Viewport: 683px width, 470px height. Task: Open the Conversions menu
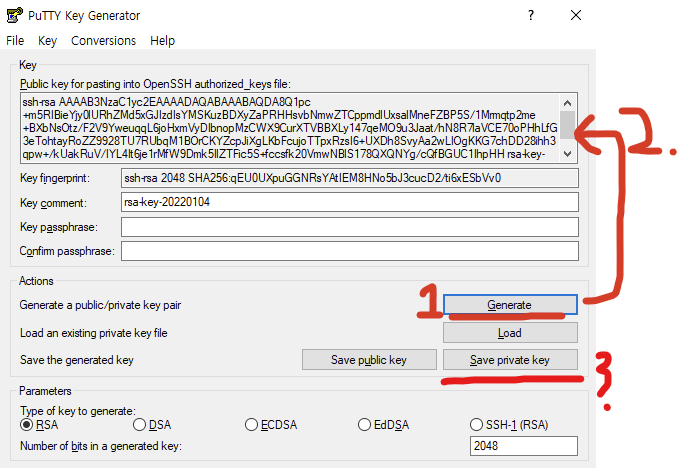click(104, 41)
